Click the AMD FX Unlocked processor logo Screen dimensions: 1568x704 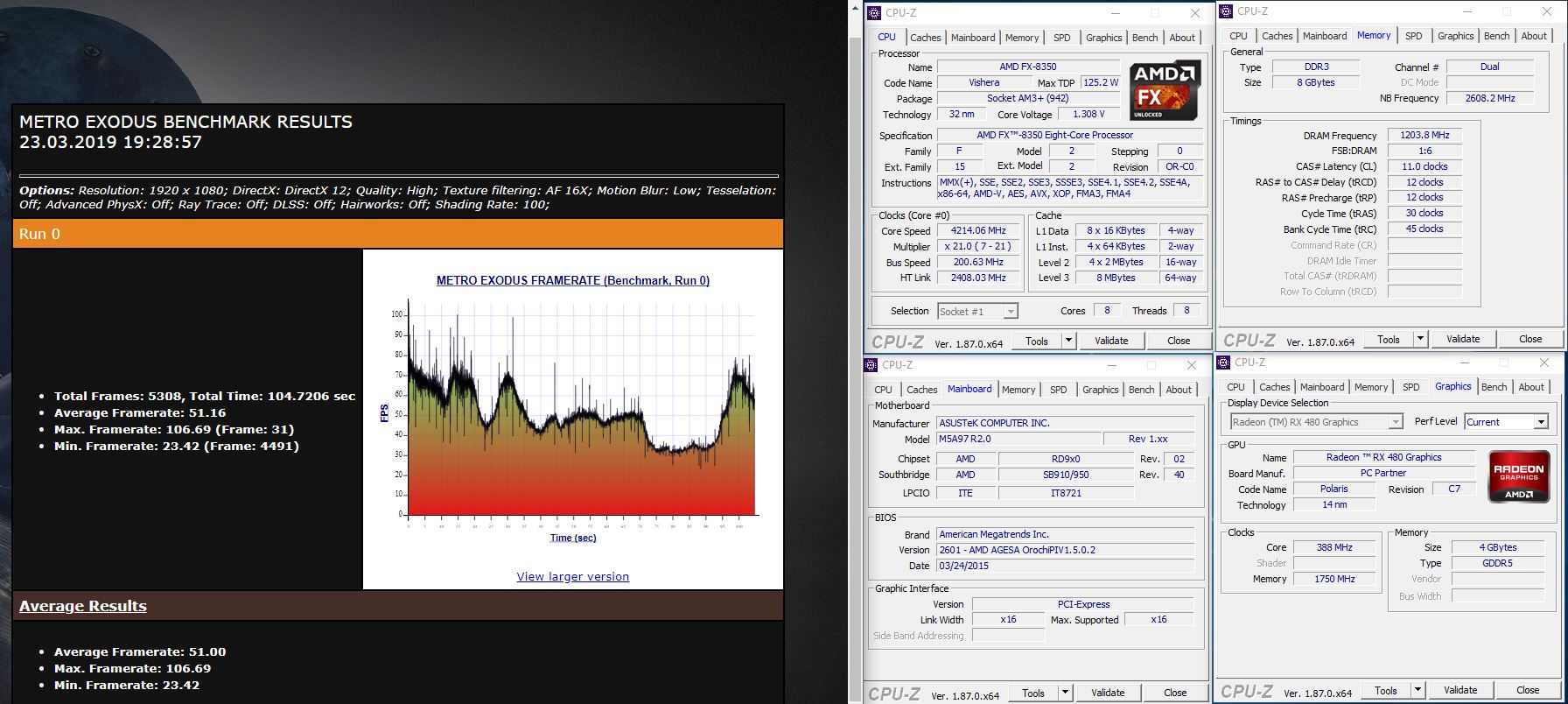[1165, 90]
